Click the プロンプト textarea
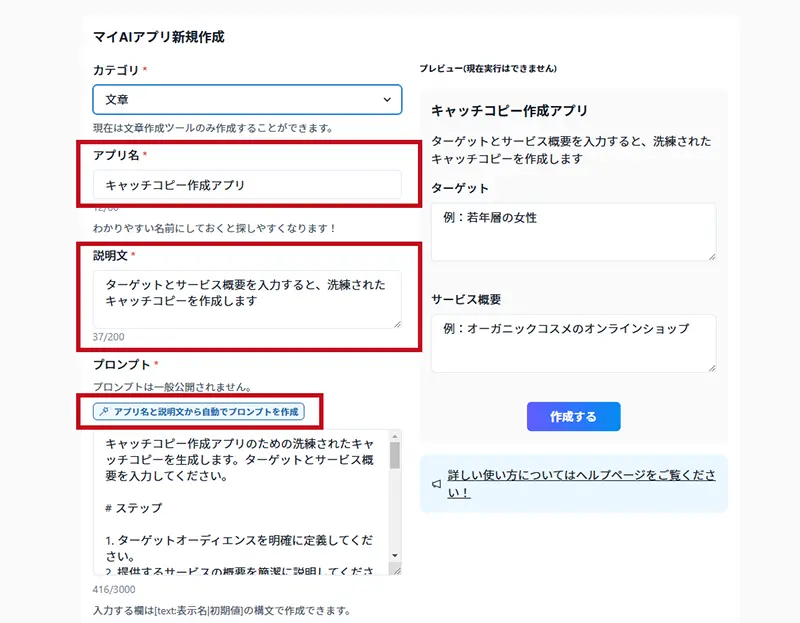 pyautogui.click(x=242, y=503)
